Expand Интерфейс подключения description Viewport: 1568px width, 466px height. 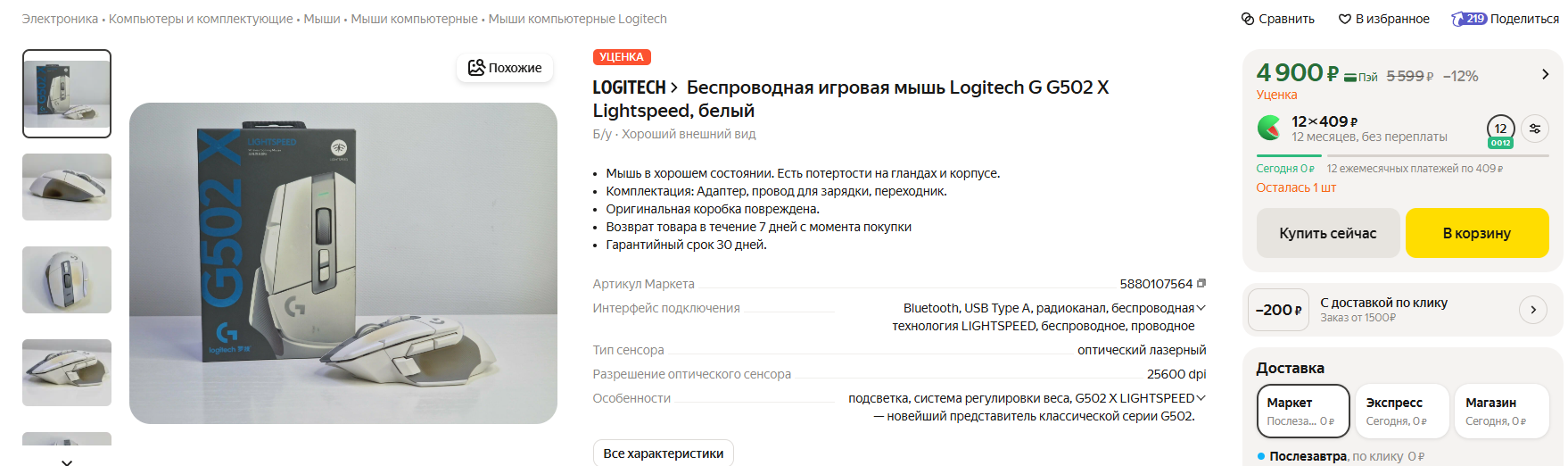1201,308
